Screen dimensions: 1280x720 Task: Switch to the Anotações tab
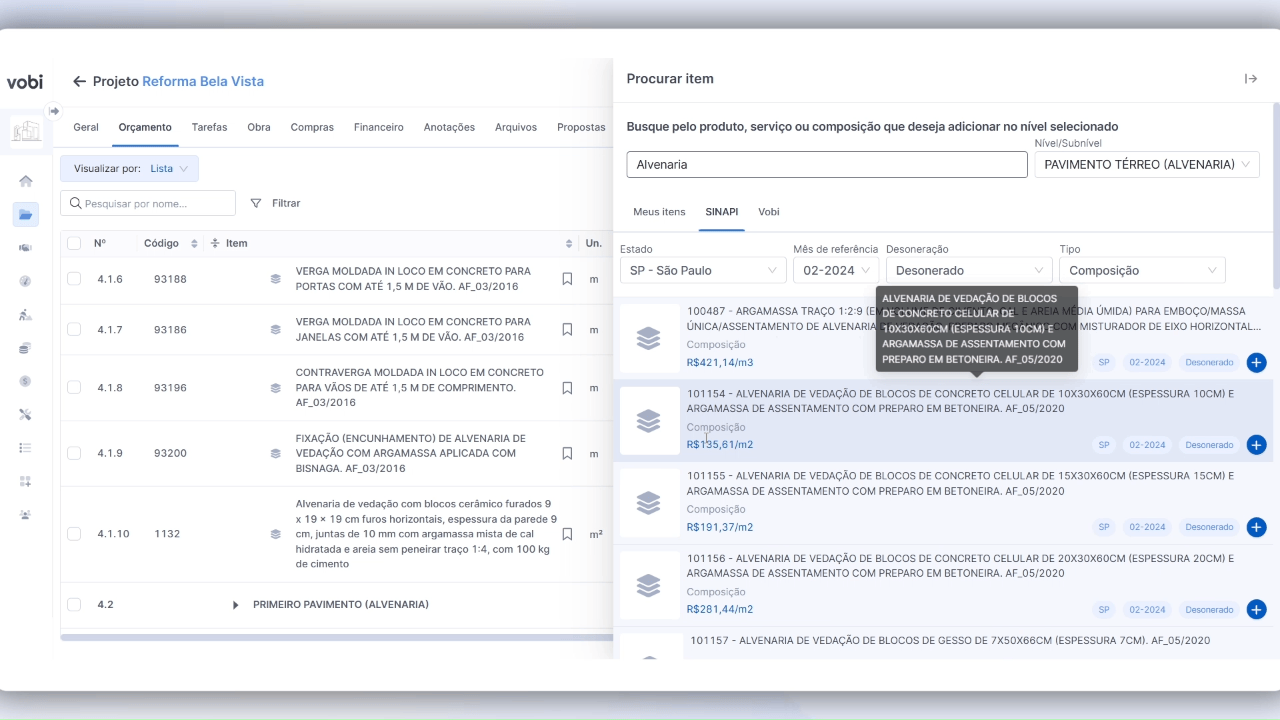449,128
